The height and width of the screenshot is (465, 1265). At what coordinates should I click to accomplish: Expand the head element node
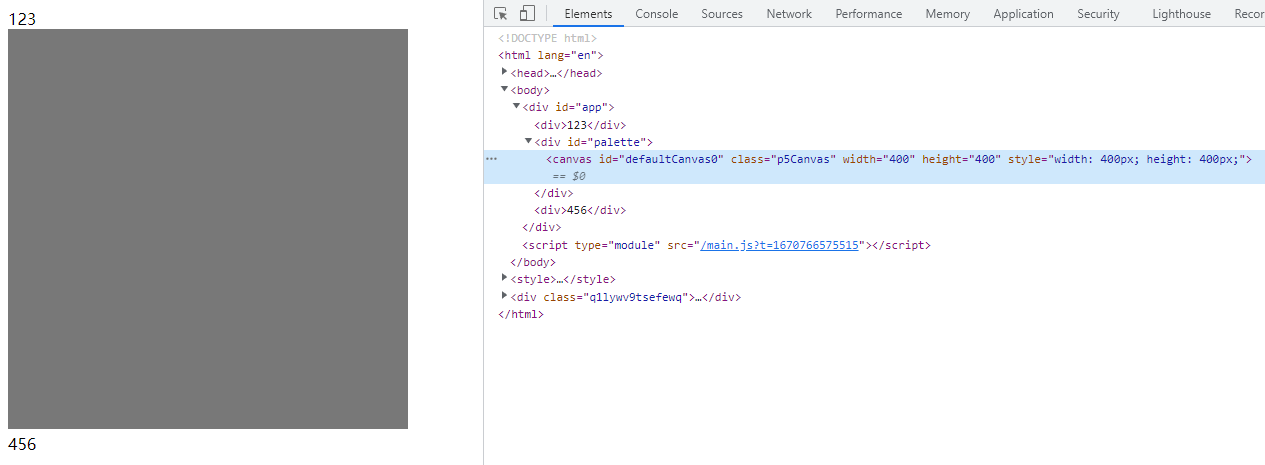(505, 72)
